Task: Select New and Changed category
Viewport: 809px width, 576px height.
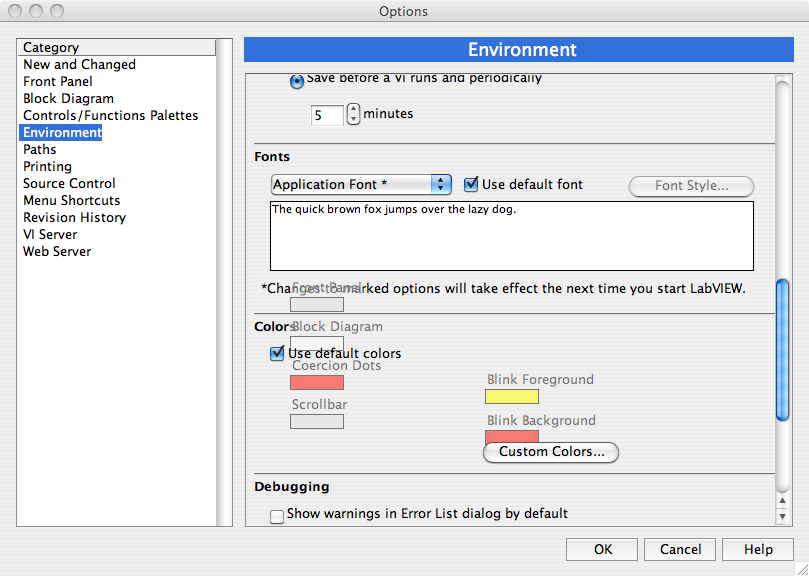Action: [x=79, y=65]
